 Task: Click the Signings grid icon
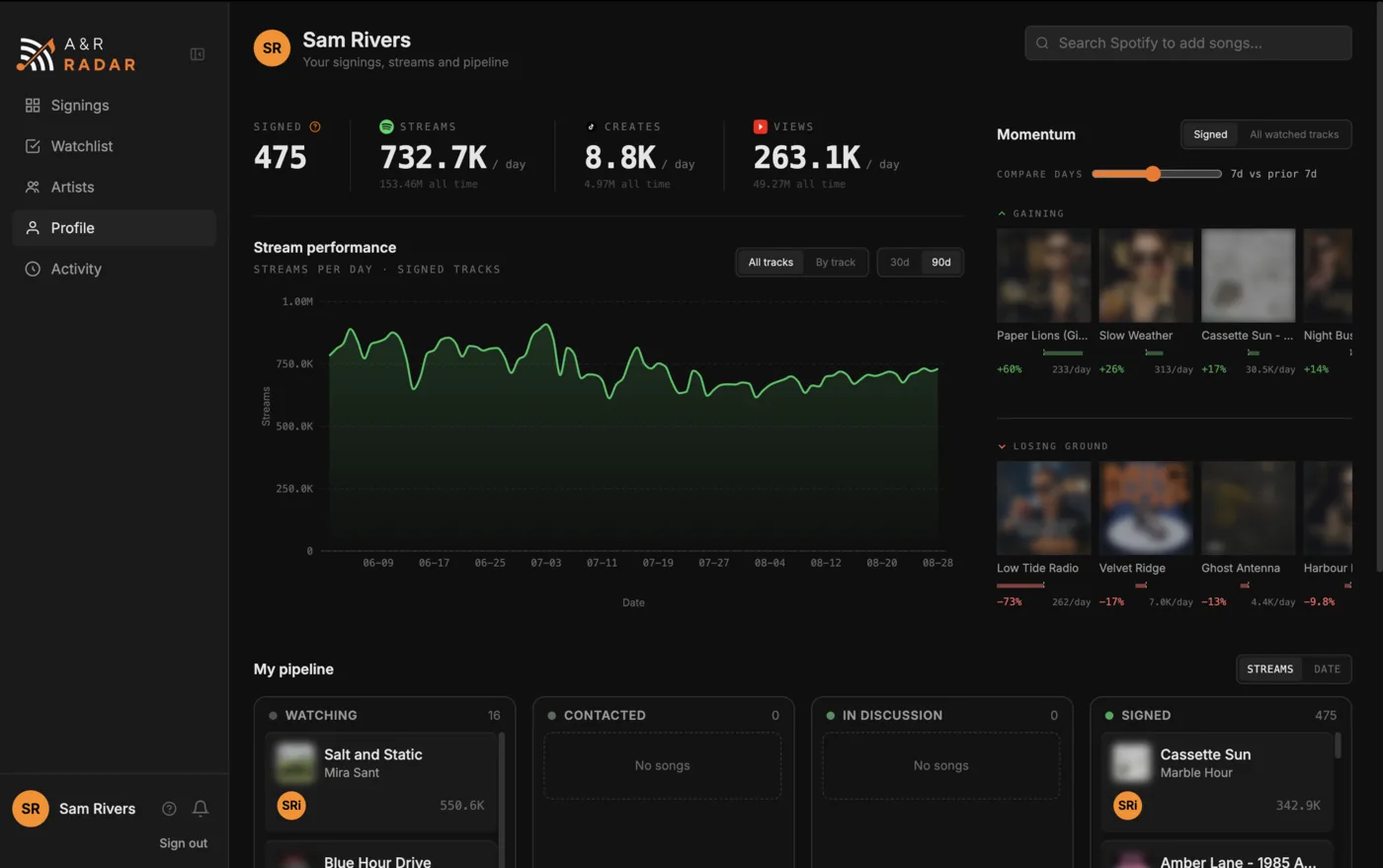click(33, 105)
